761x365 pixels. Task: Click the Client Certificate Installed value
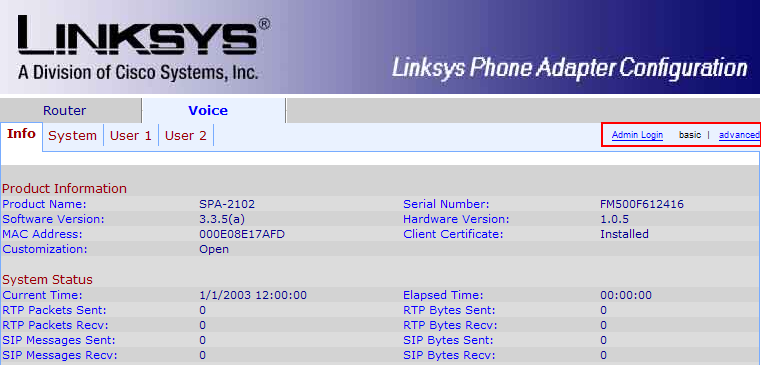click(x=624, y=234)
